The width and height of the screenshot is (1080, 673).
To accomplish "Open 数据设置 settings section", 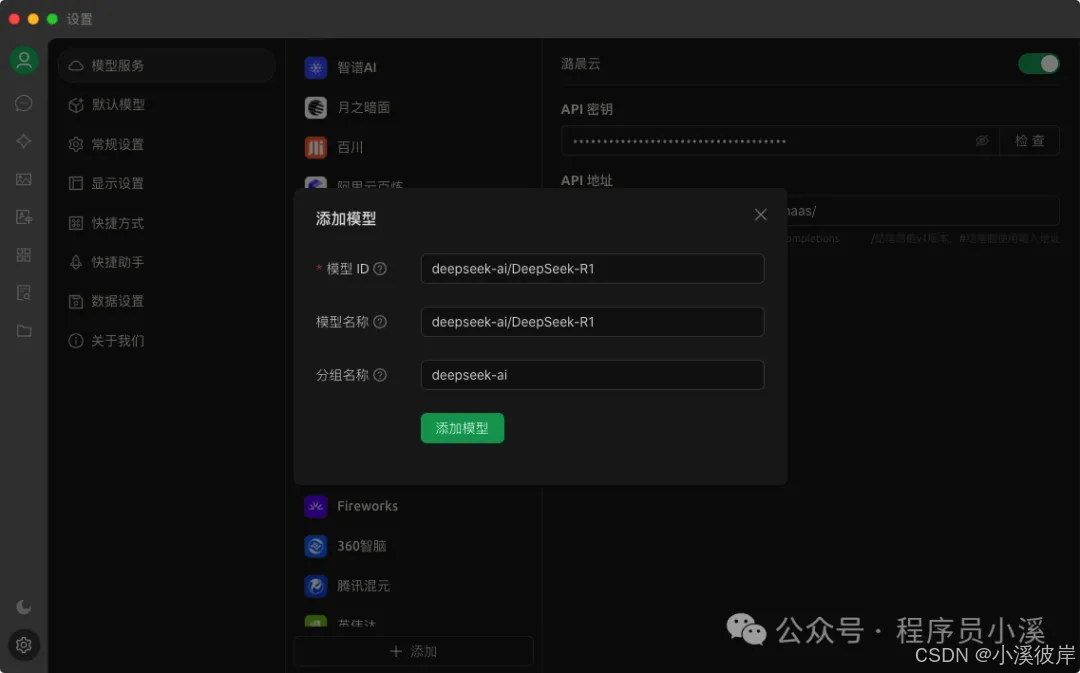I will click(167, 301).
